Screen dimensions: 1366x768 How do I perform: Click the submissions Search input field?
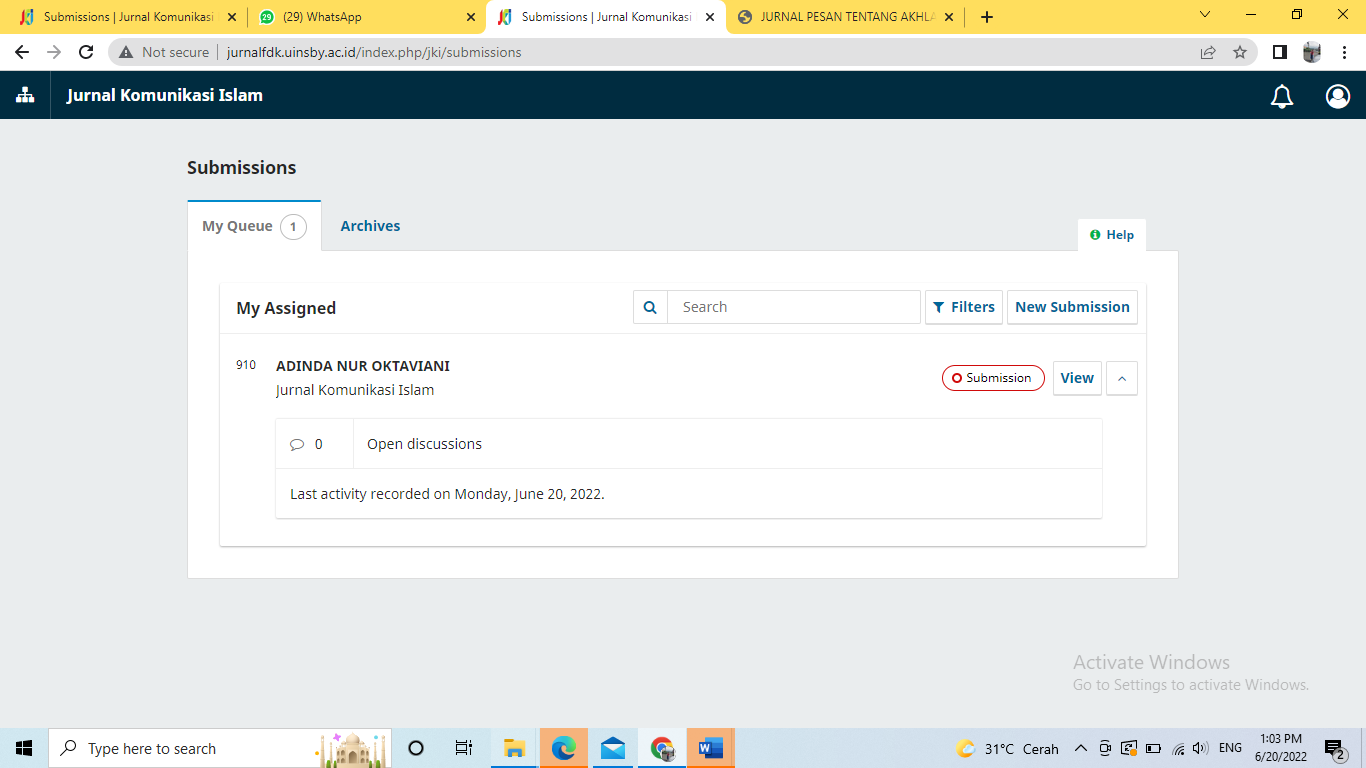click(x=794, y=307)
